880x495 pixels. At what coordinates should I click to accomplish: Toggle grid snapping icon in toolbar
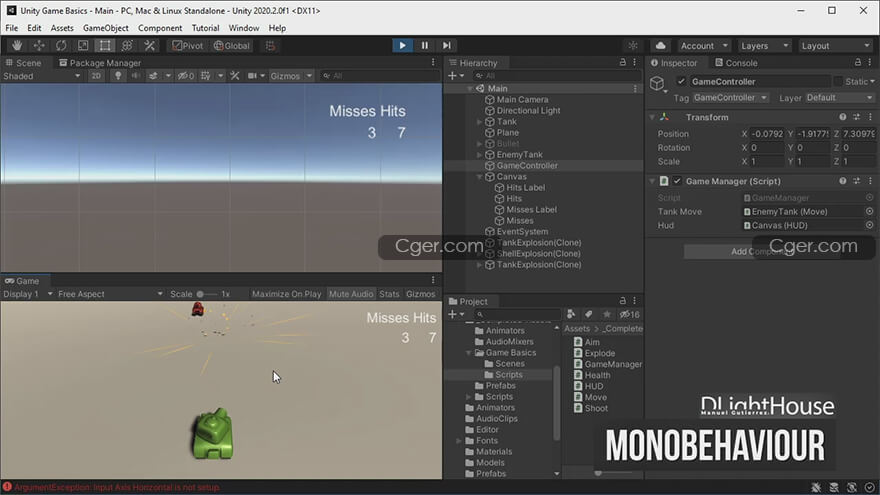click(271, 45)
